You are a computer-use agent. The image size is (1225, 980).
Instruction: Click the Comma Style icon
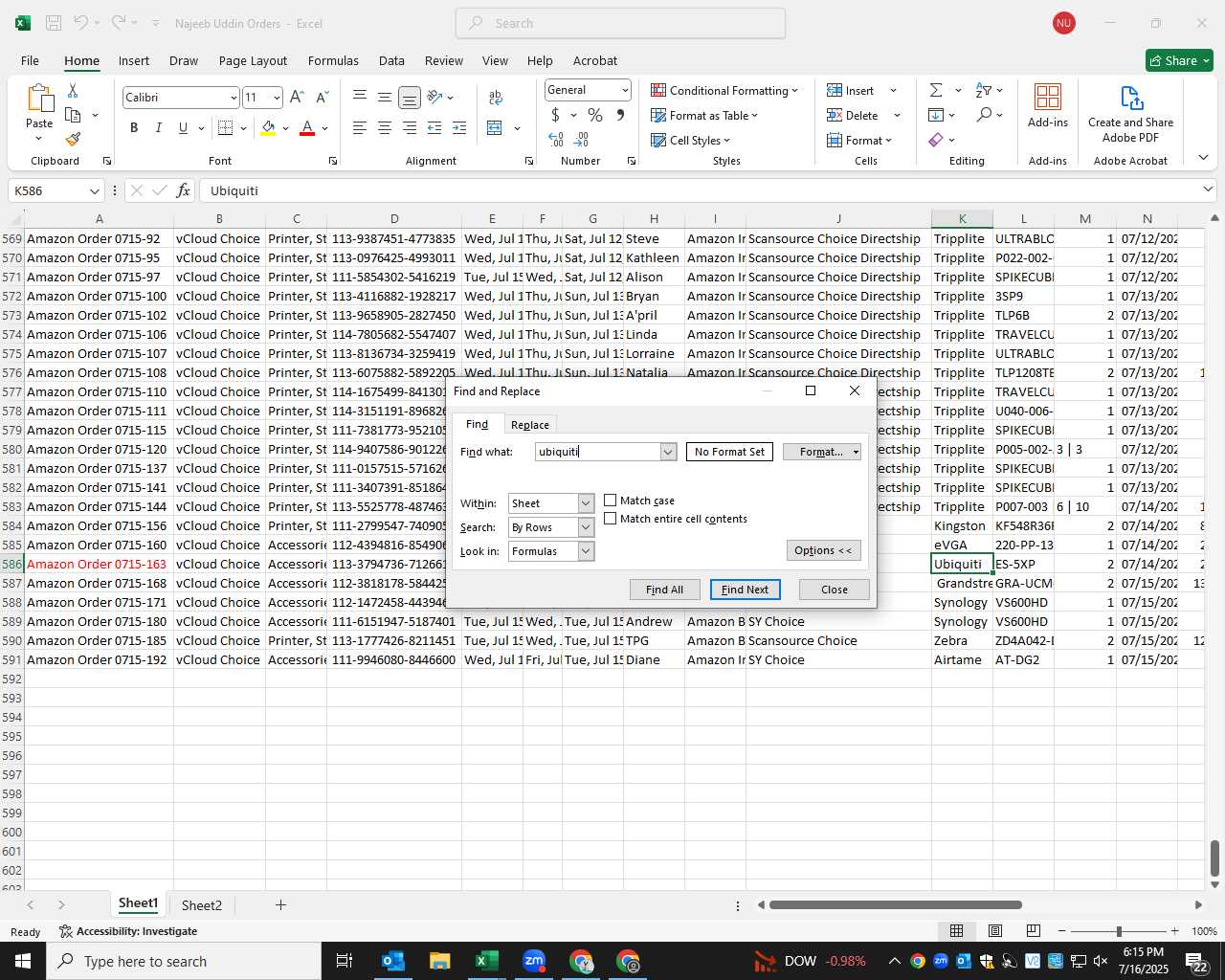pyautogui.click(x=620, y=115)
